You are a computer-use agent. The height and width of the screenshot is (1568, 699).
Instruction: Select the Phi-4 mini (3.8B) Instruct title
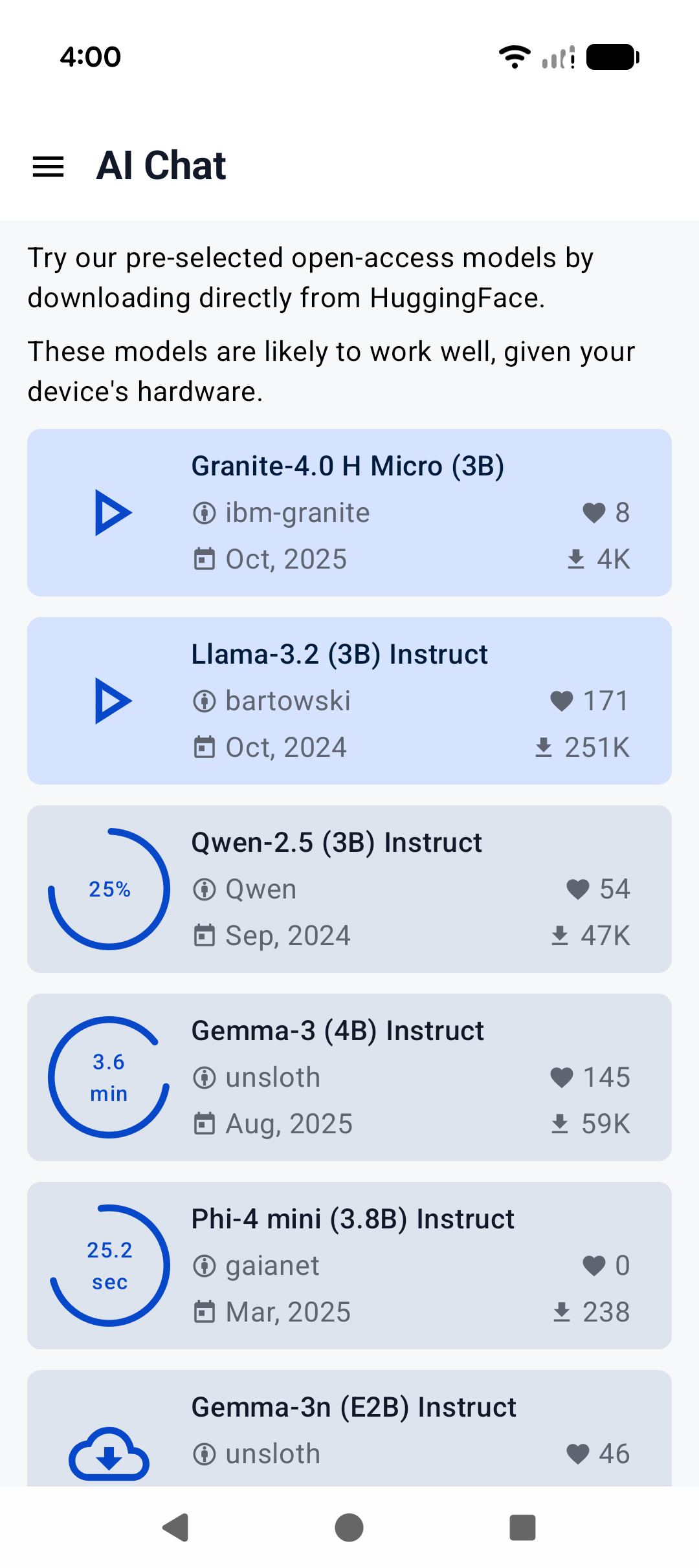[x=353, y=1219]
